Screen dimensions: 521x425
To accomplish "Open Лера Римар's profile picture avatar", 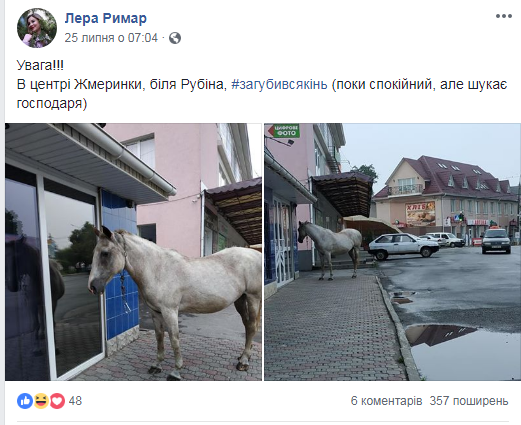I will pyautogui.click(x=37, y=28).
